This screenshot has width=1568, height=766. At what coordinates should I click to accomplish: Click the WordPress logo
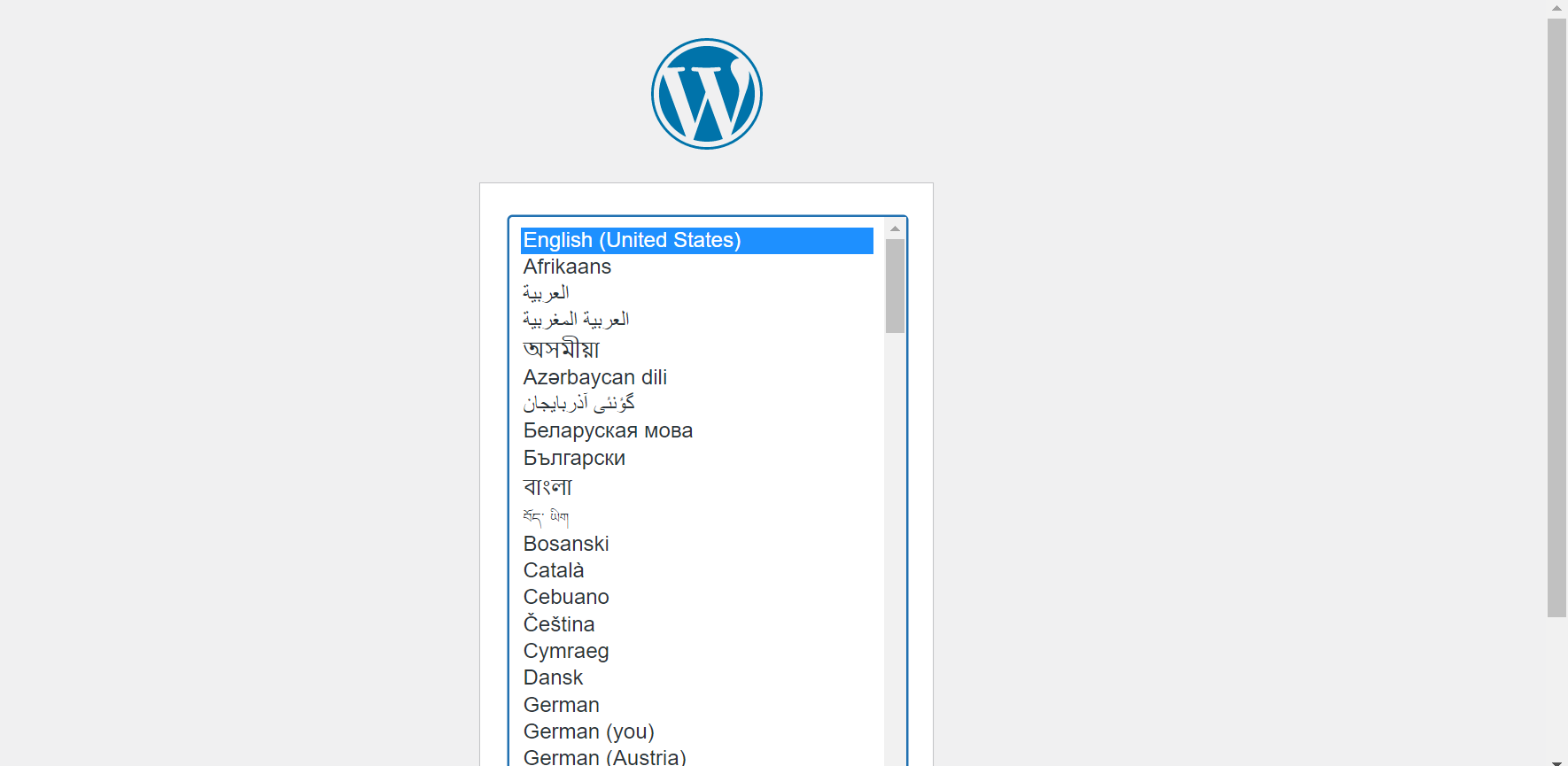706,94
